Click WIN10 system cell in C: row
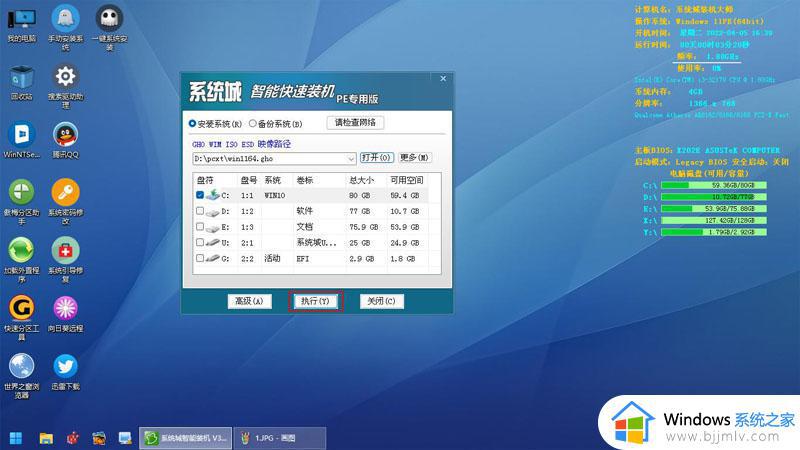Image resolution: width=800 pixels, height=450 pixels. pyautogui.click(x=275, y=195)
